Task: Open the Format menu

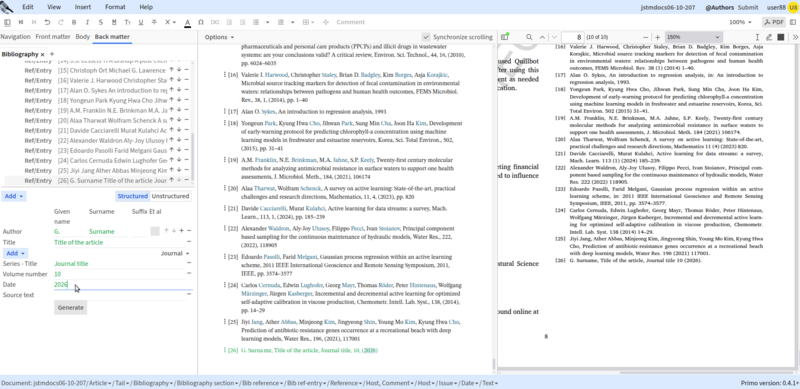Action: (115, 7)
